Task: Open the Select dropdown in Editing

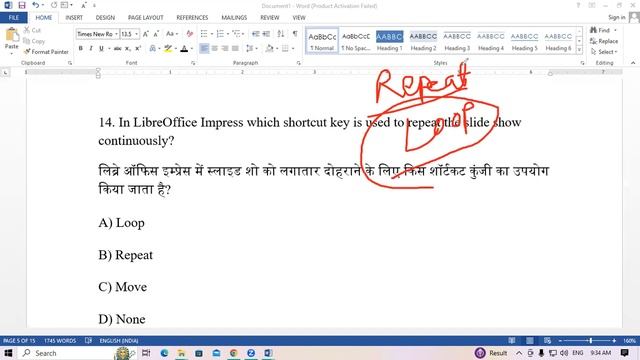Action: click(x=604, y=52)
